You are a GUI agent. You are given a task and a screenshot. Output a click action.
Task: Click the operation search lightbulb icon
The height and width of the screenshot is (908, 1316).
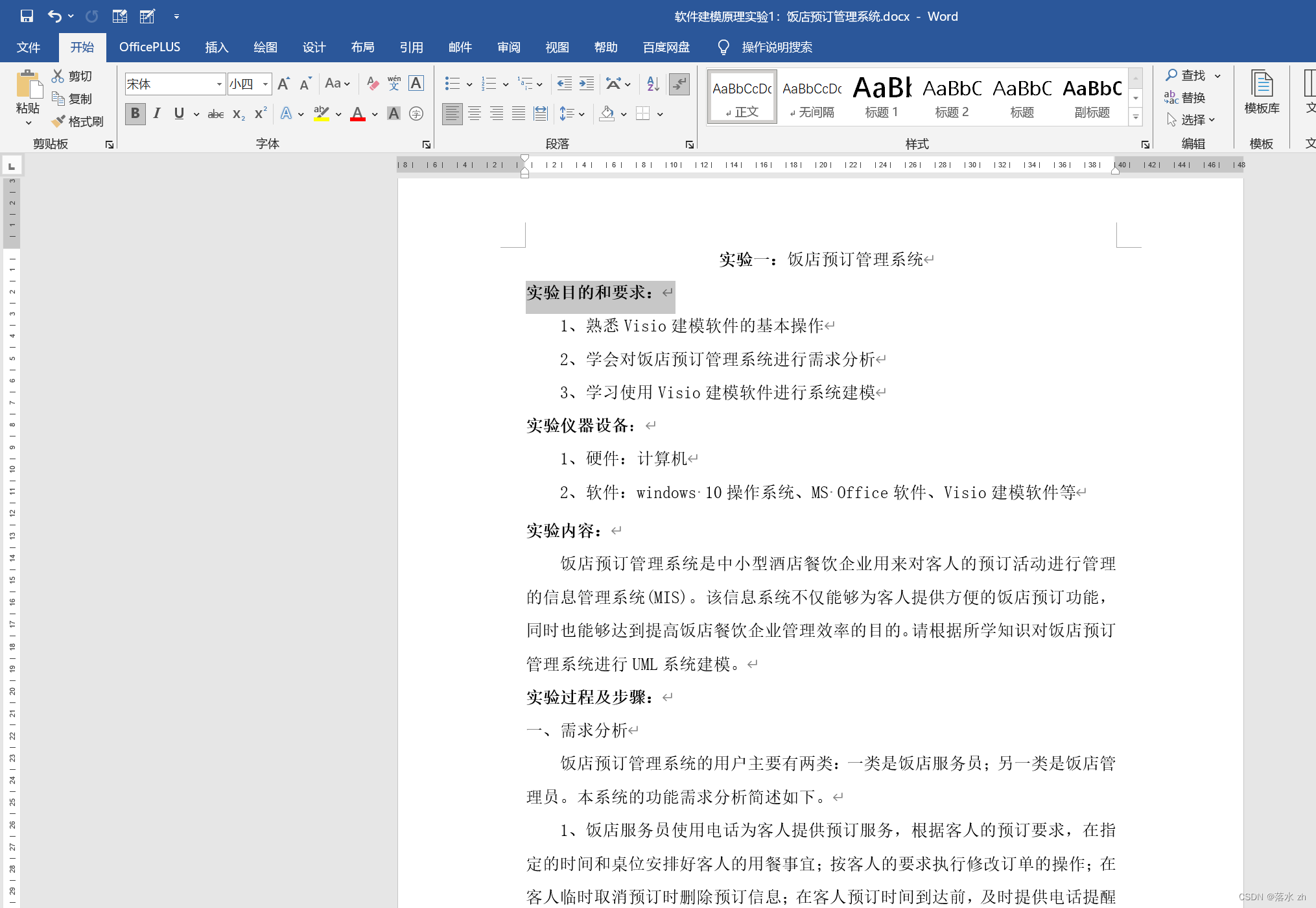point(723,47)
